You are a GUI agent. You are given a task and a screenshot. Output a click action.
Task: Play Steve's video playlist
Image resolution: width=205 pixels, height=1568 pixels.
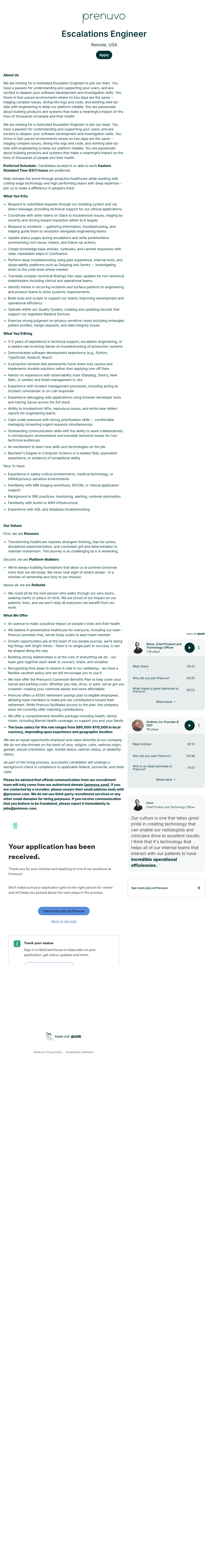point(189,648)
